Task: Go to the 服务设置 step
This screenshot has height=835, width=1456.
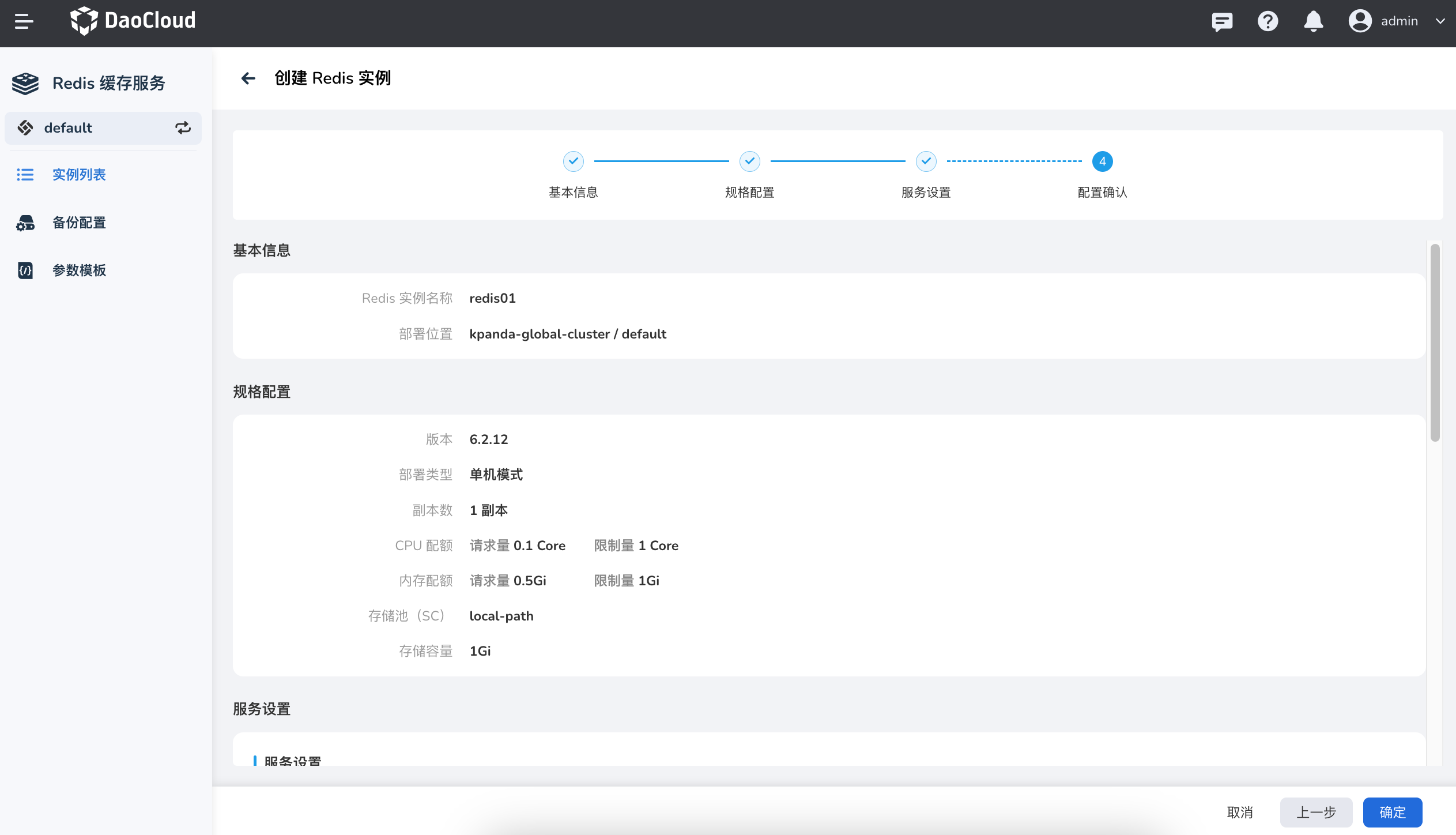Action: click(x=926, y=161)
